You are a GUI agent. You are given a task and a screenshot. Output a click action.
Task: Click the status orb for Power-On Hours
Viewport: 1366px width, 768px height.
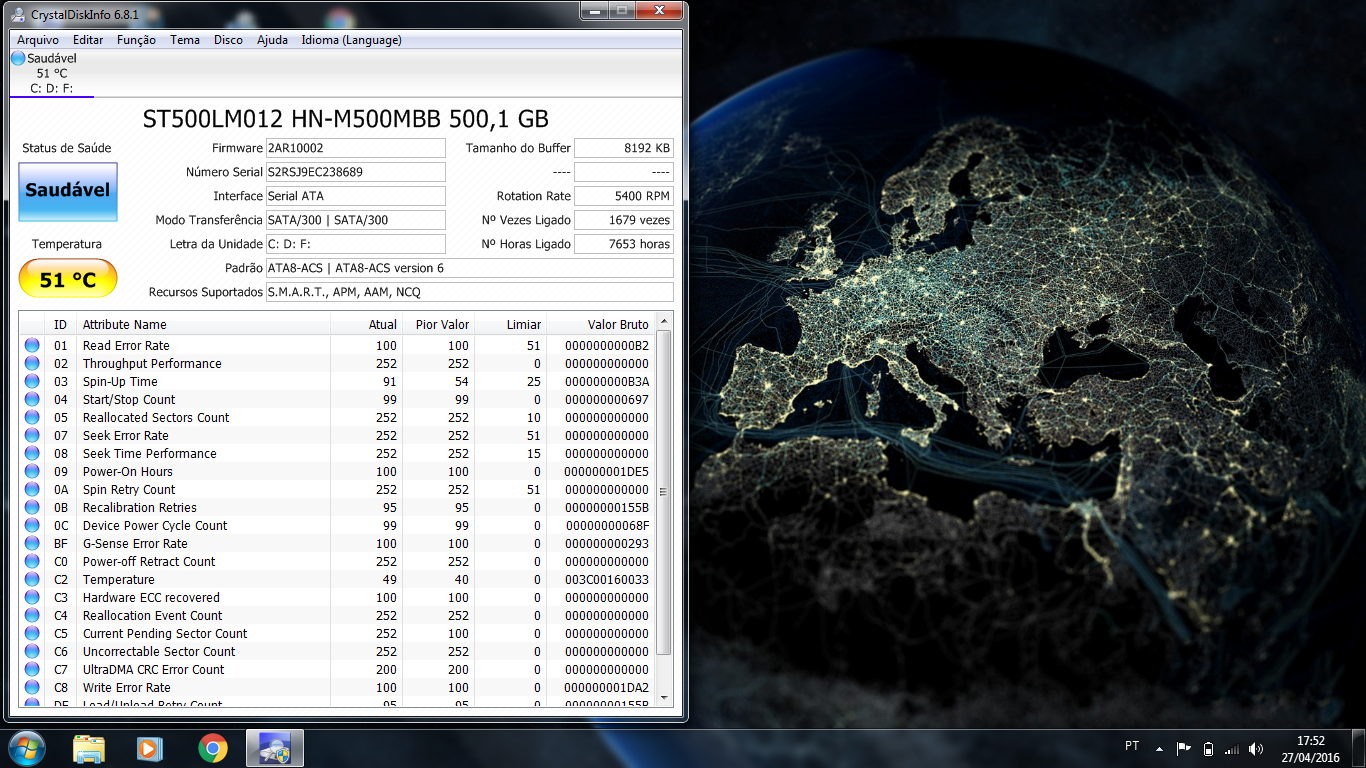pyautogui.click(x=32, y=471)
